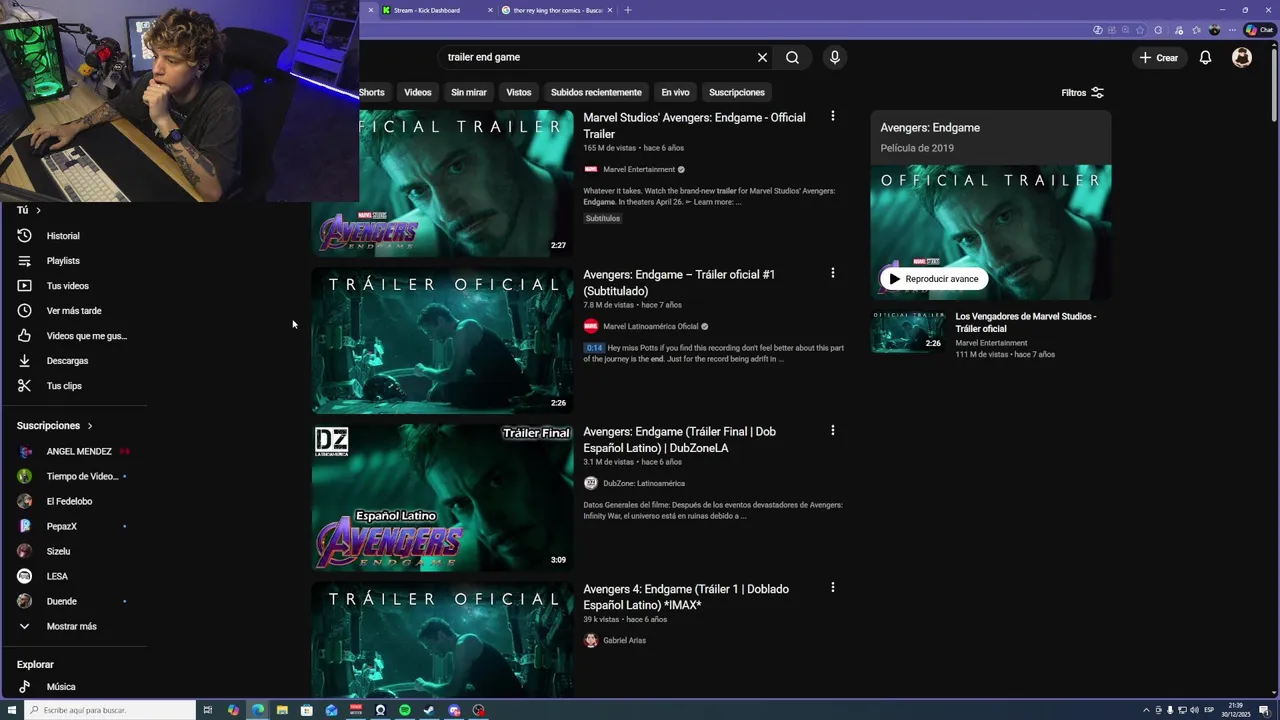The image size is (1280, 720).
Task: Switch to Stream - Kick Dashboard tab
Action: point(427,10)
